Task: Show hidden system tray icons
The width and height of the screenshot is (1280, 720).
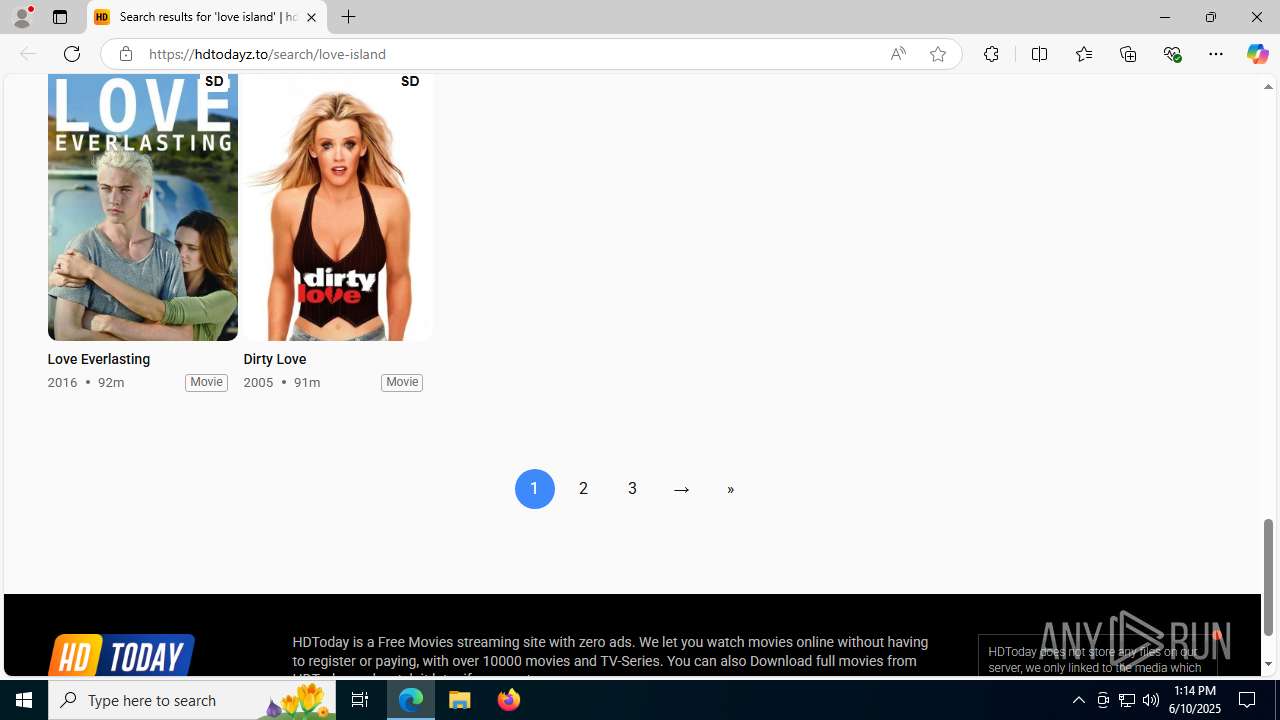Action: pyautogui.click(x=1078, y=700)
